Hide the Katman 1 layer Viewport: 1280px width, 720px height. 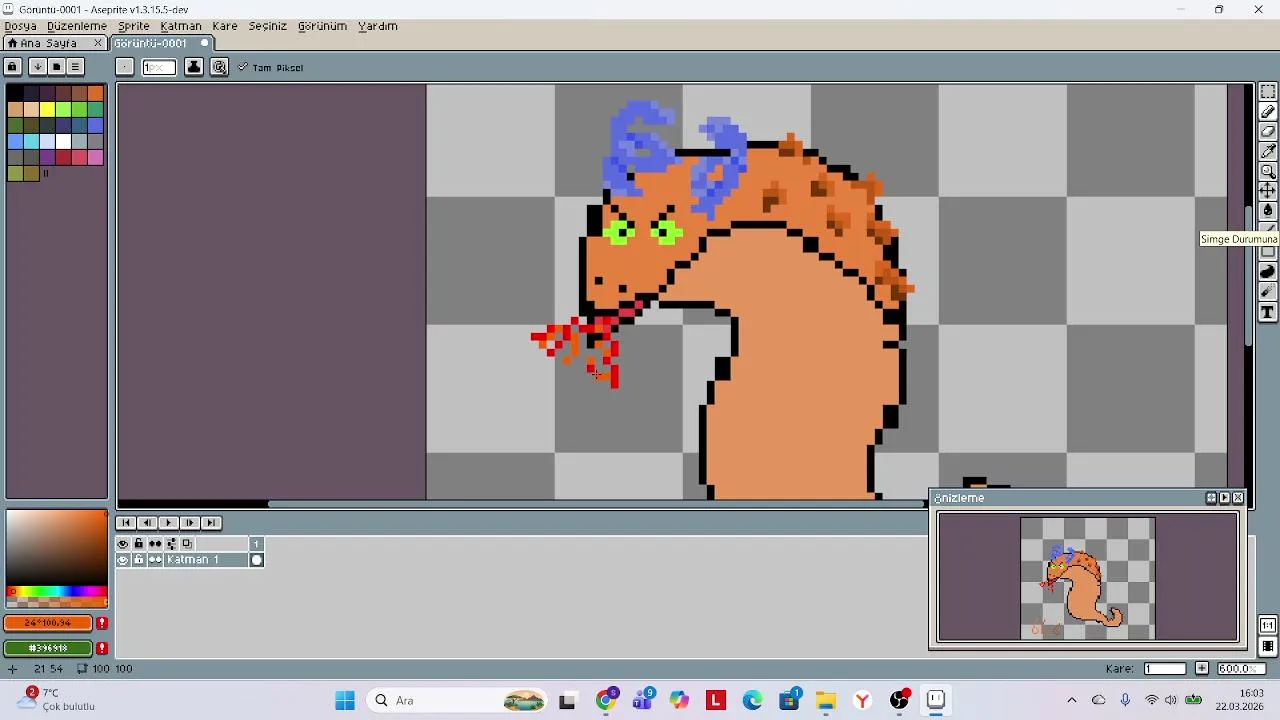tap(123, 560)
